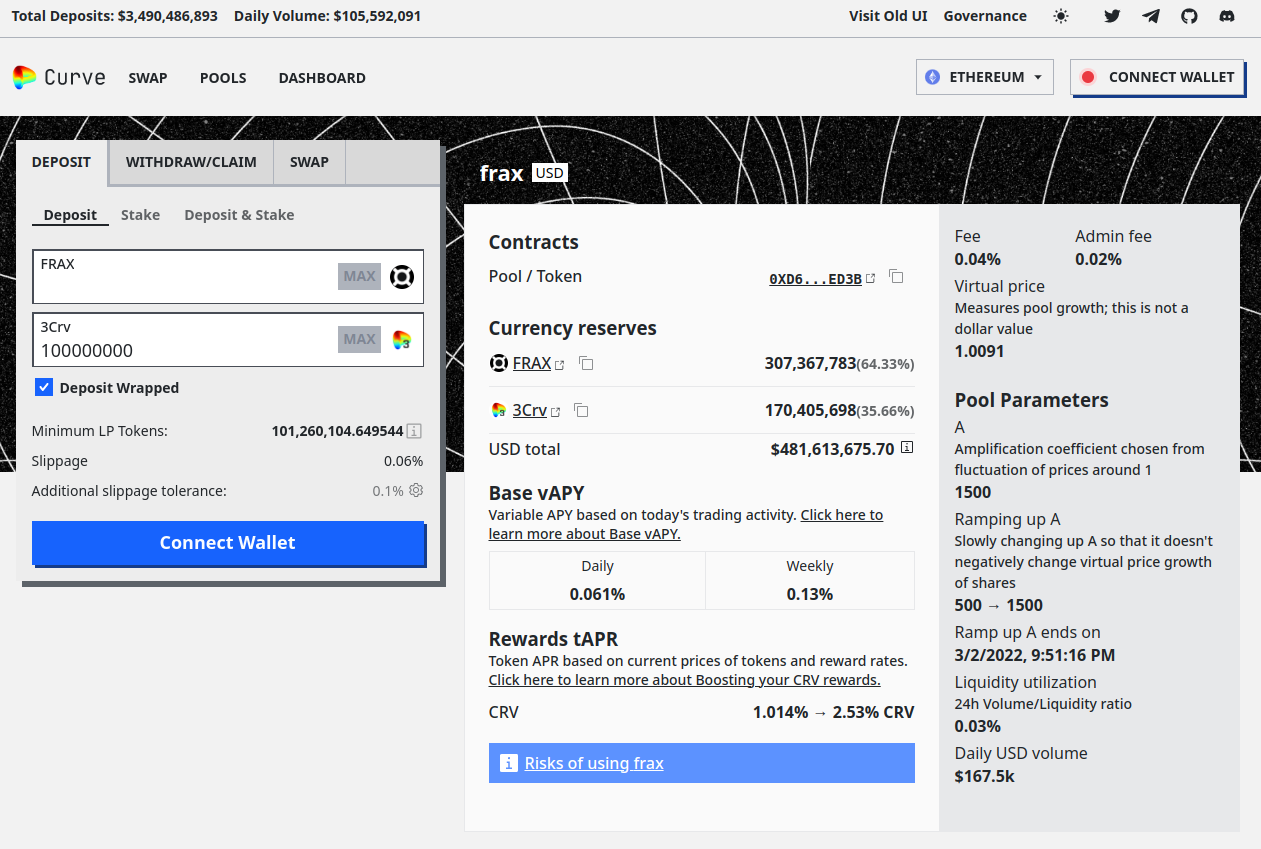Open the learn more about Base vAPY link
The width and height of the screenshot is (1261, 849).
[x=686, y=524]
